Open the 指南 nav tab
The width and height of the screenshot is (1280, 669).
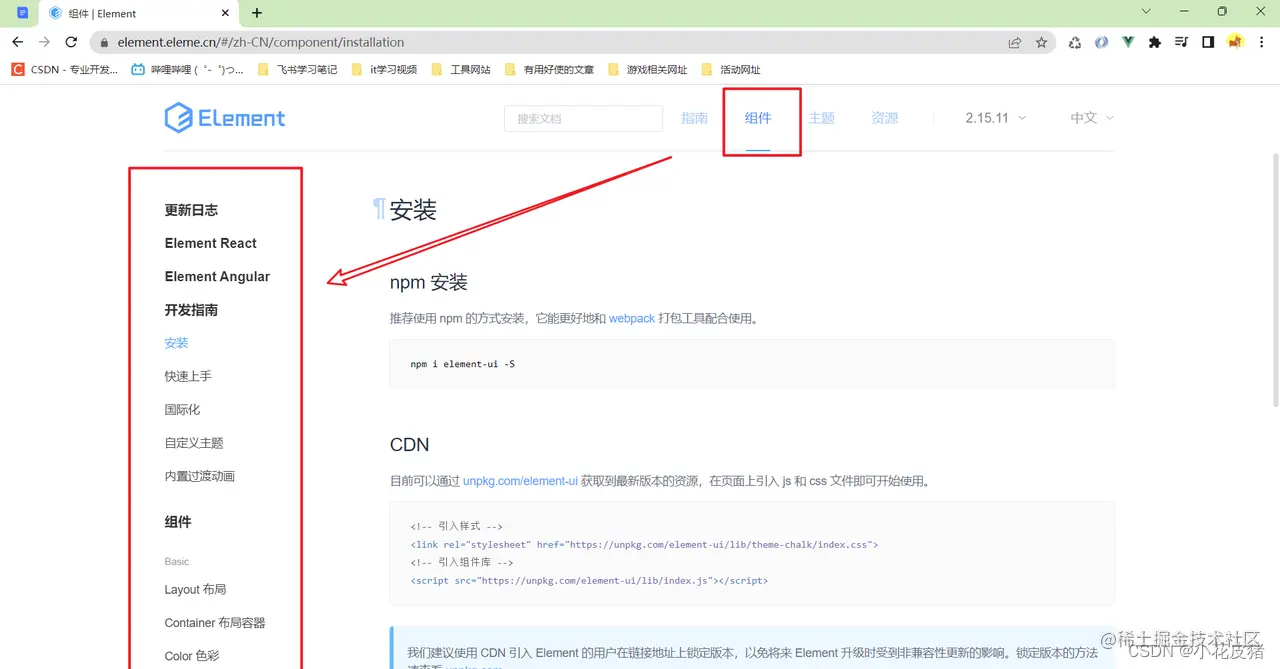pyautogui.click(x=694, y=118)
